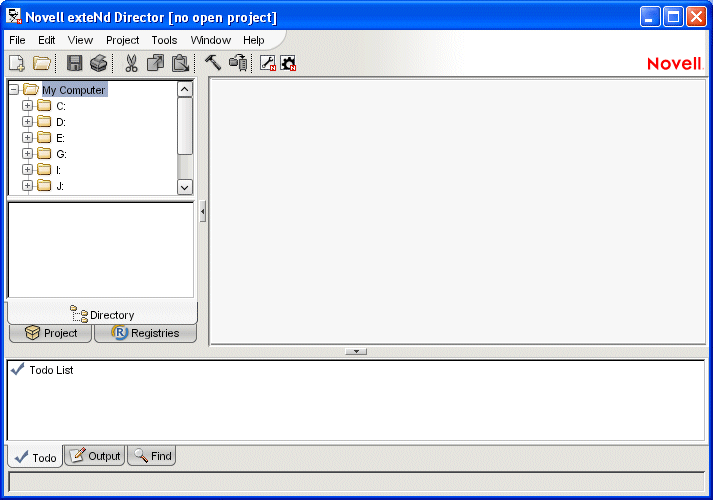Click the Todo List checkmark icon
Image resolution: width=713 pixels, height=500 pixels.
pos(18,369)
